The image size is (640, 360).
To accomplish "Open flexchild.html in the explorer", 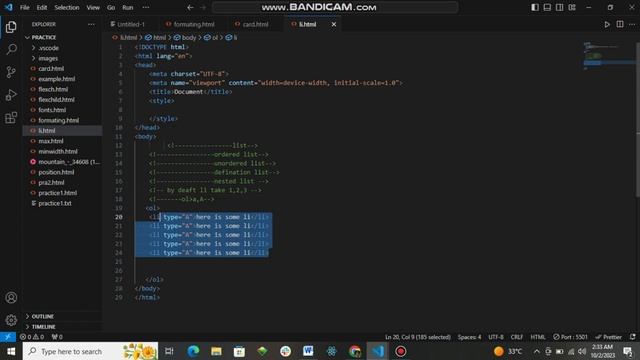I will 56,100.
